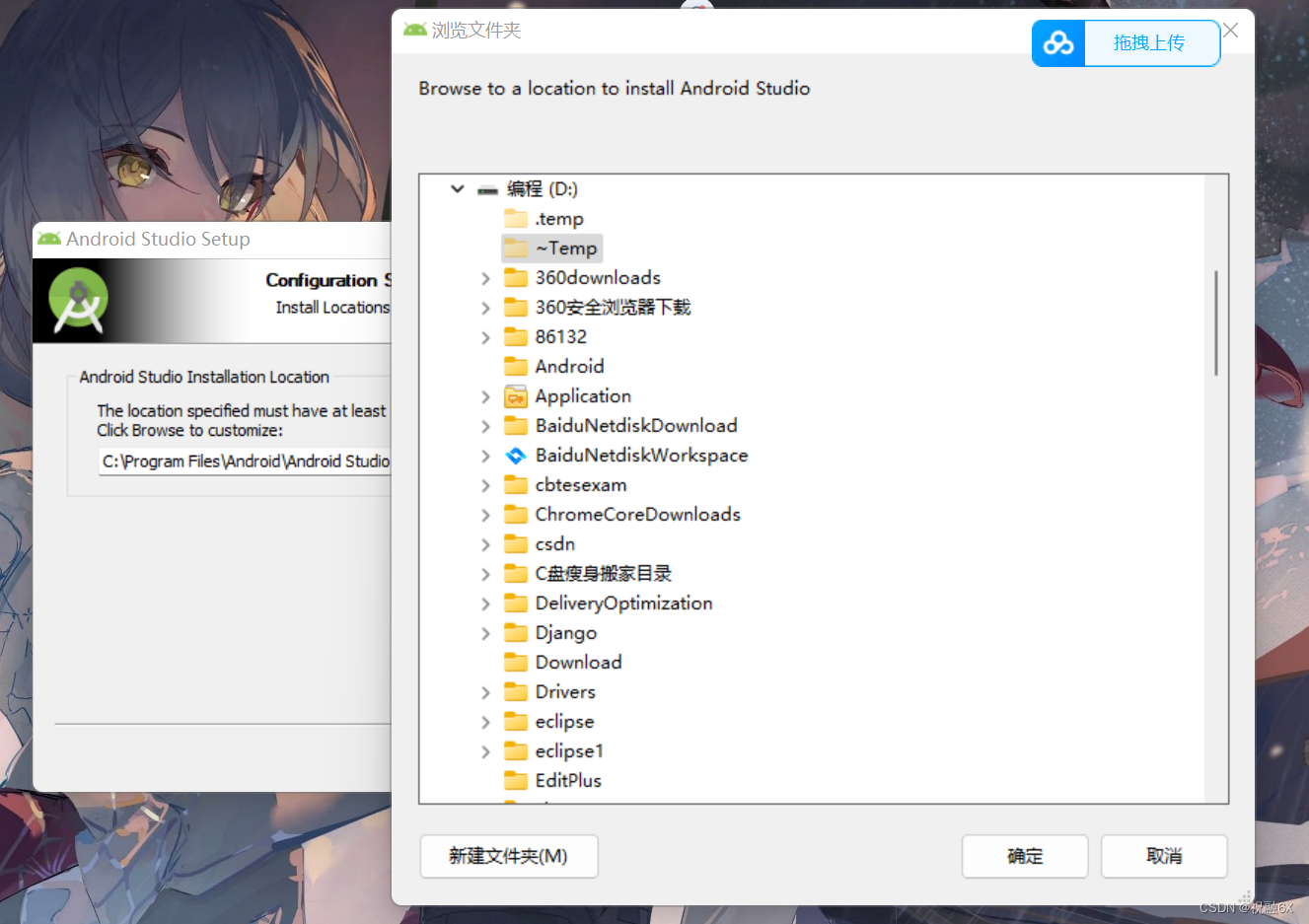
Task: Click the install path field in Setup window
Action: click(246, 461)
